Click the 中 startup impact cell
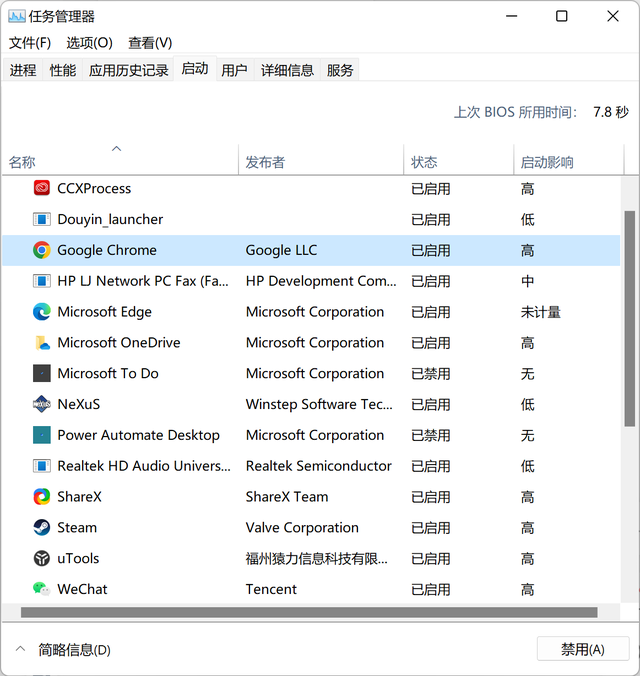 click(527, 281)
